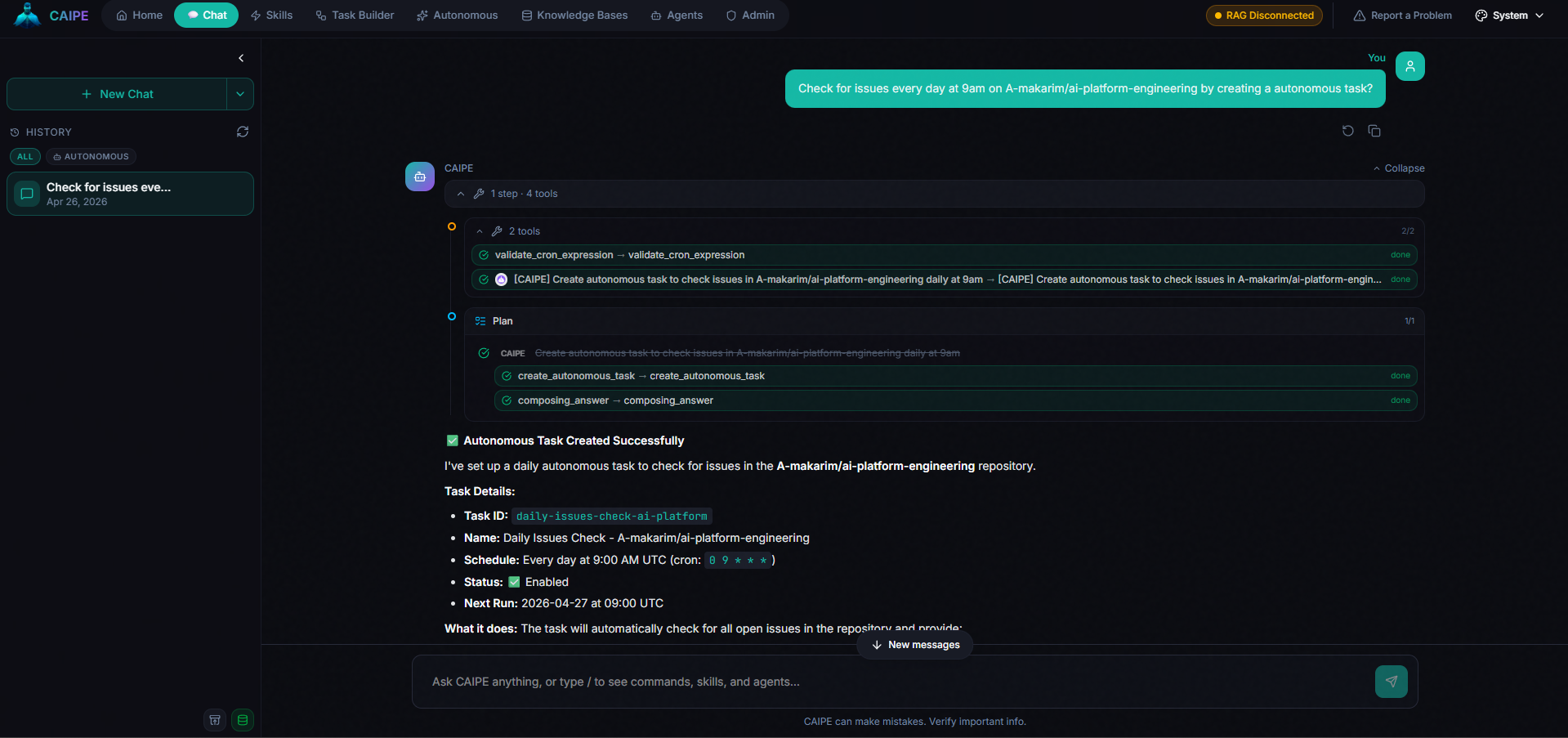Collapse the 2 tools section chevron
Screen dimensions: 1568x738
(480, 231)
